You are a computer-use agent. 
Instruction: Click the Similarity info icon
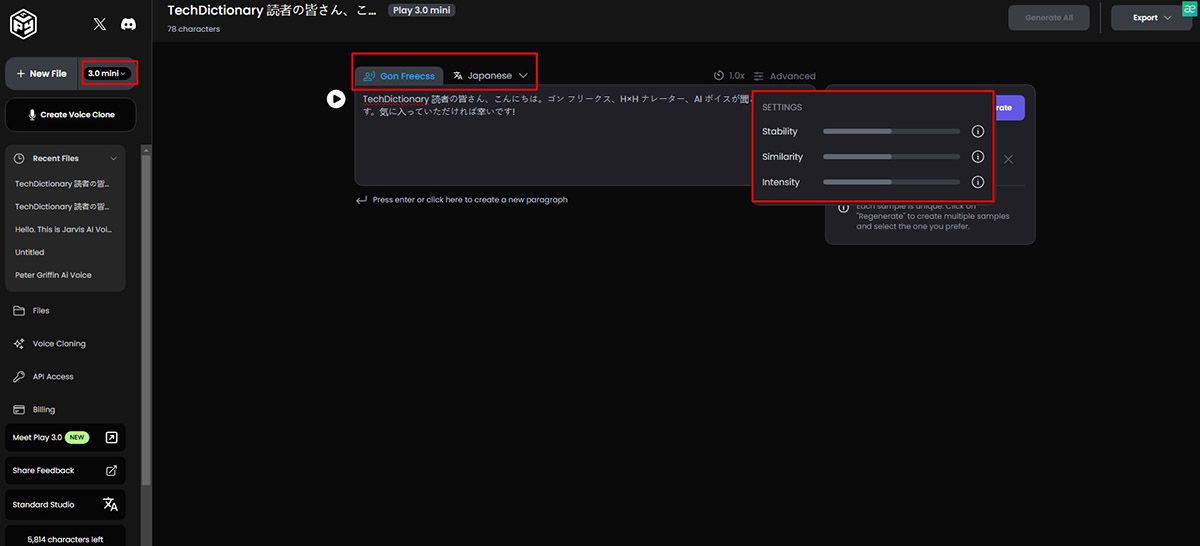pos(978,157)
